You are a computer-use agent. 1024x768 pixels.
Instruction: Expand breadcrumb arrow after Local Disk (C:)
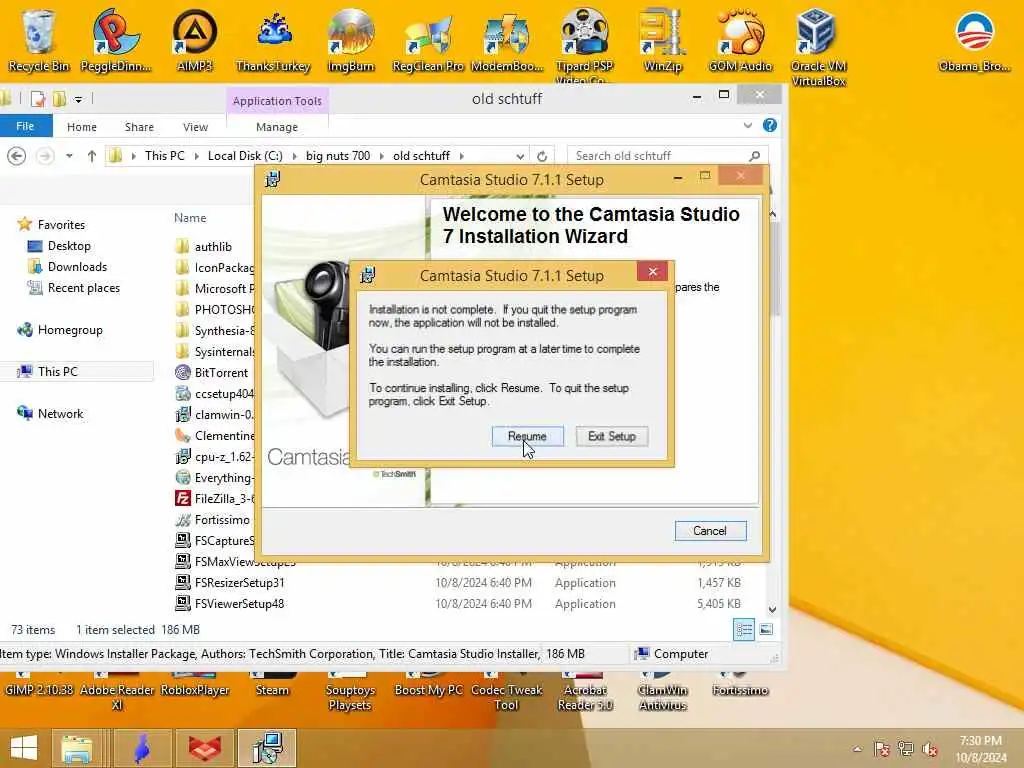point(295,156)
